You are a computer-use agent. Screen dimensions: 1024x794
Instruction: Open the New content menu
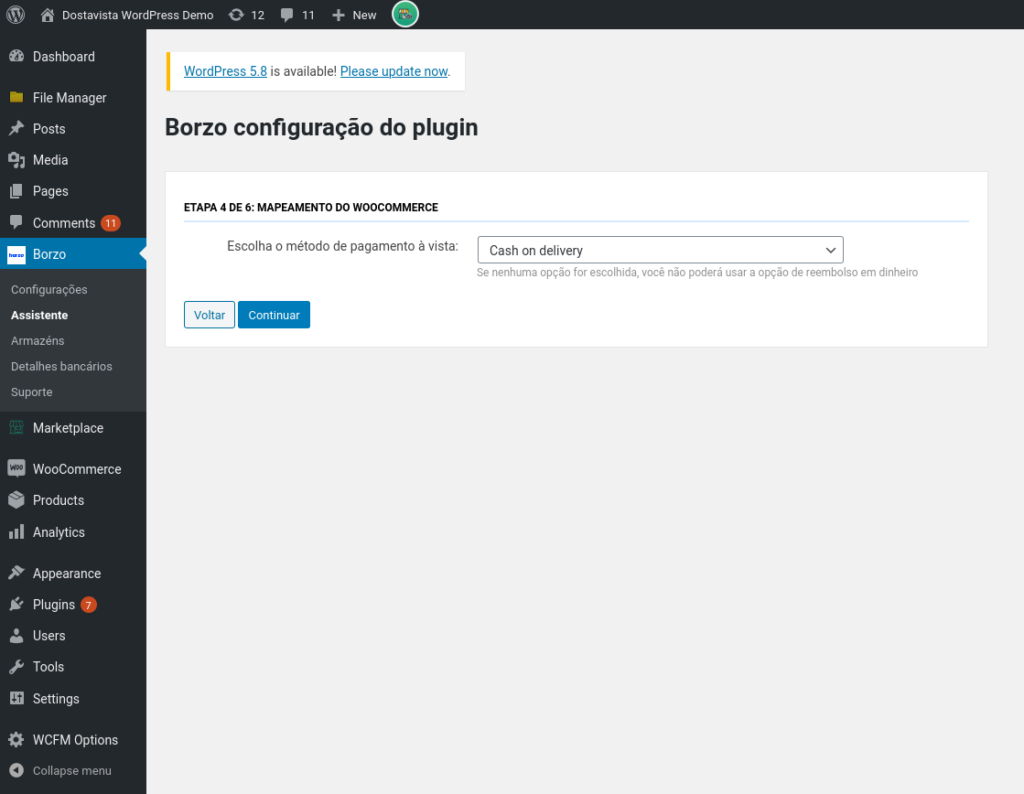point(354,15)
